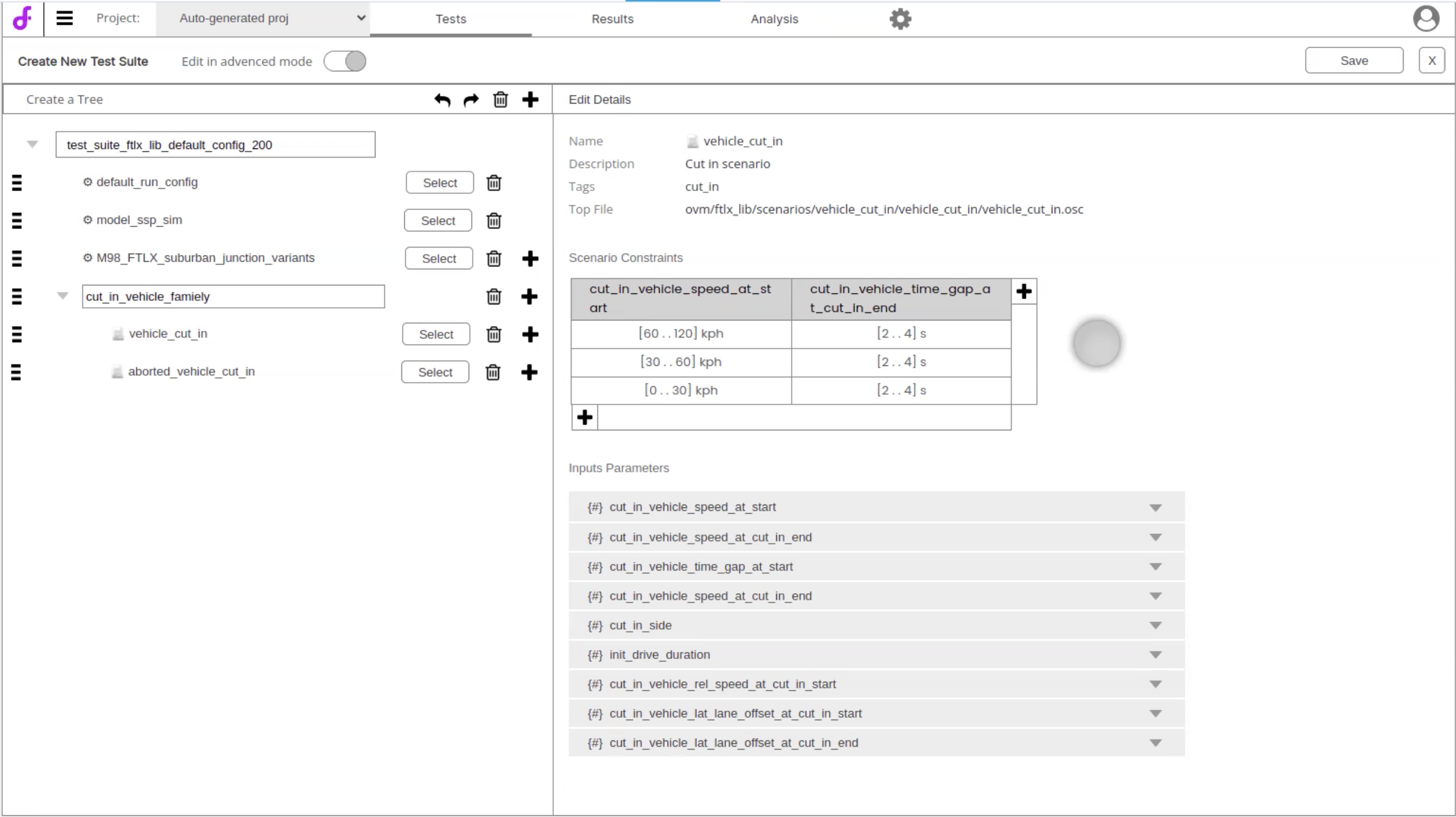
Task: Switch to the Analysis tab
Action: click(774, 19)
